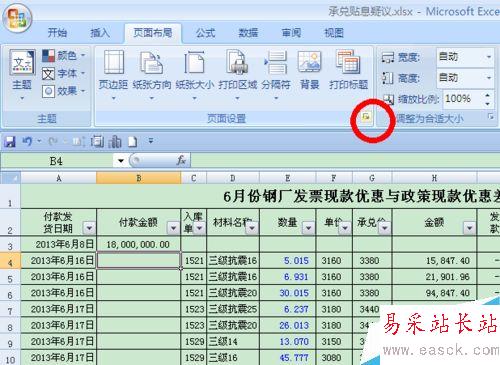
Task: Select row 4 header
Action: (10, 261)
